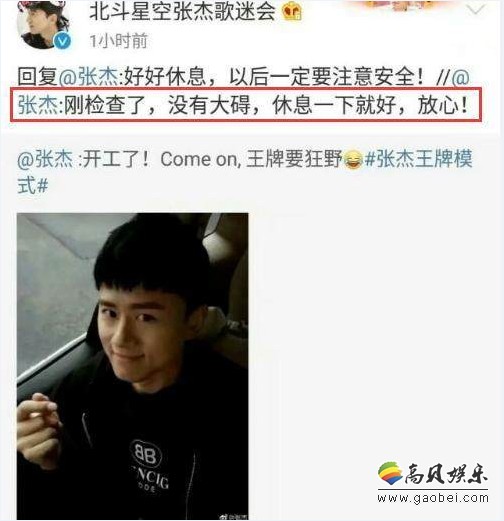Click the Weibo watermark on photo
The height and width of the screenshot is (521, 504).
point(234,517)
